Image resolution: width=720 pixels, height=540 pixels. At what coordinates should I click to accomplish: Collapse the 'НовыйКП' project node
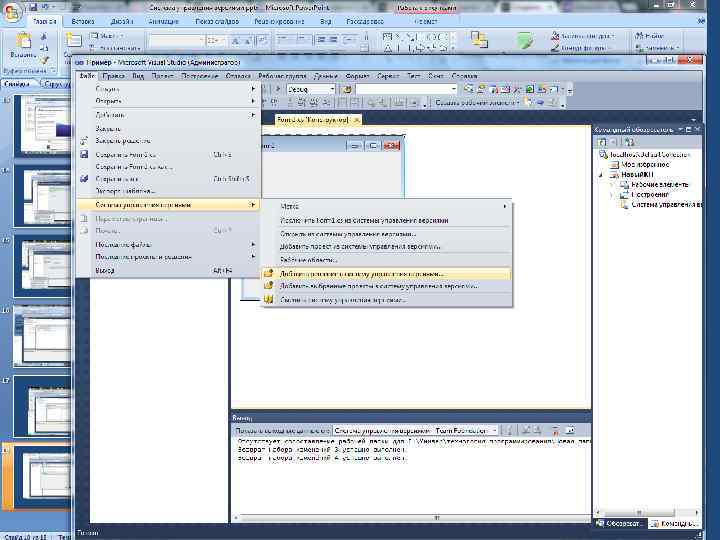tap(601, 174)
